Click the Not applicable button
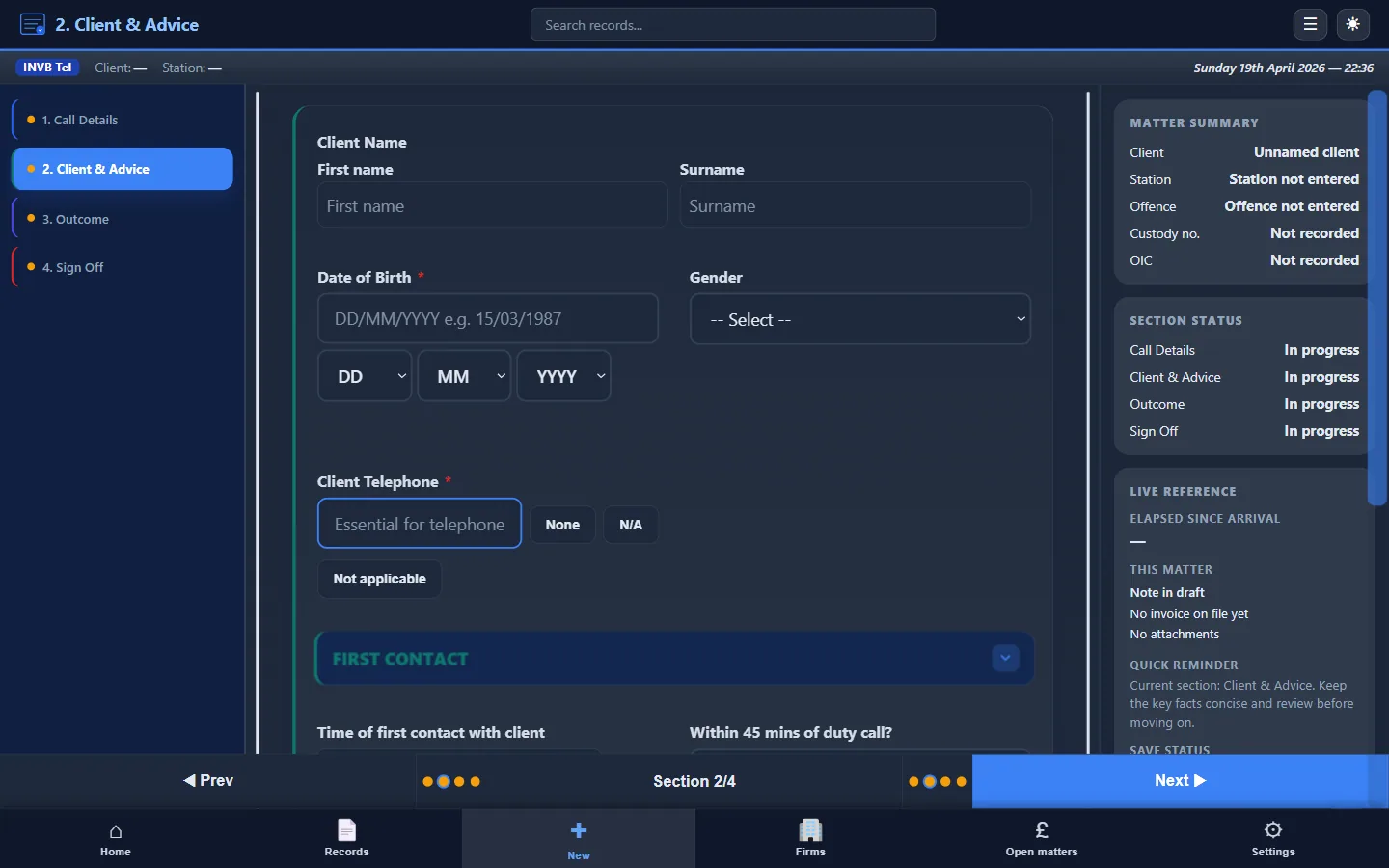The width and height of the screenshot is (1389, 868). coord(379,579)
